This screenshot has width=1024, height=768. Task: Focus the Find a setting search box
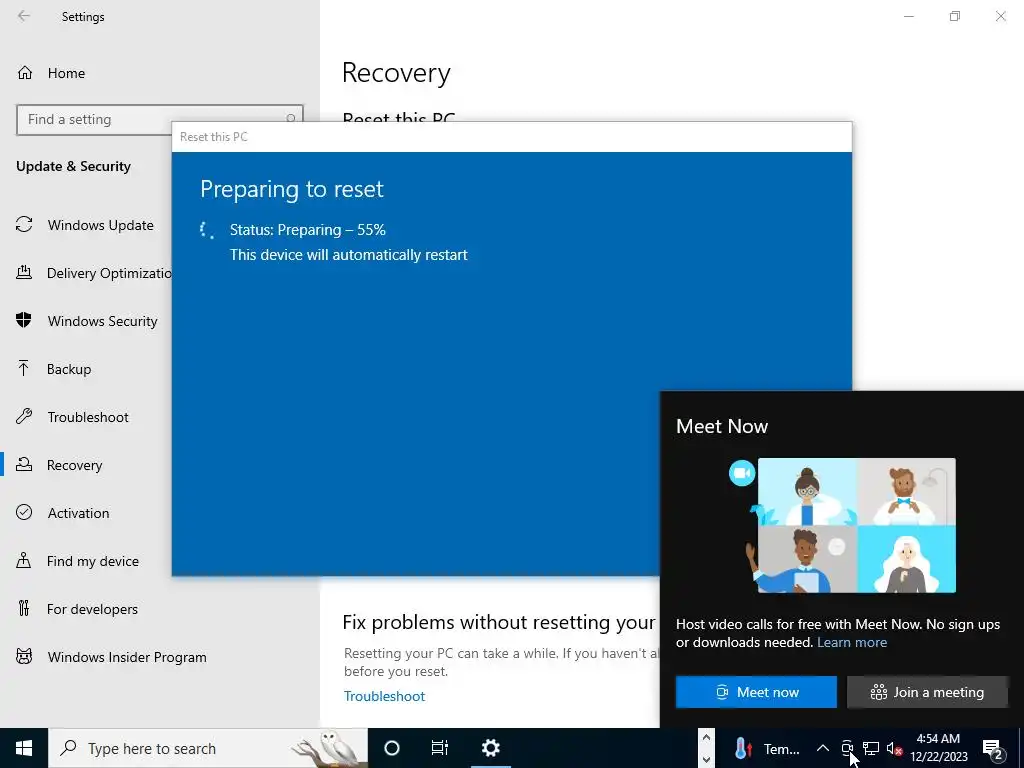click(x=159, y=120)
